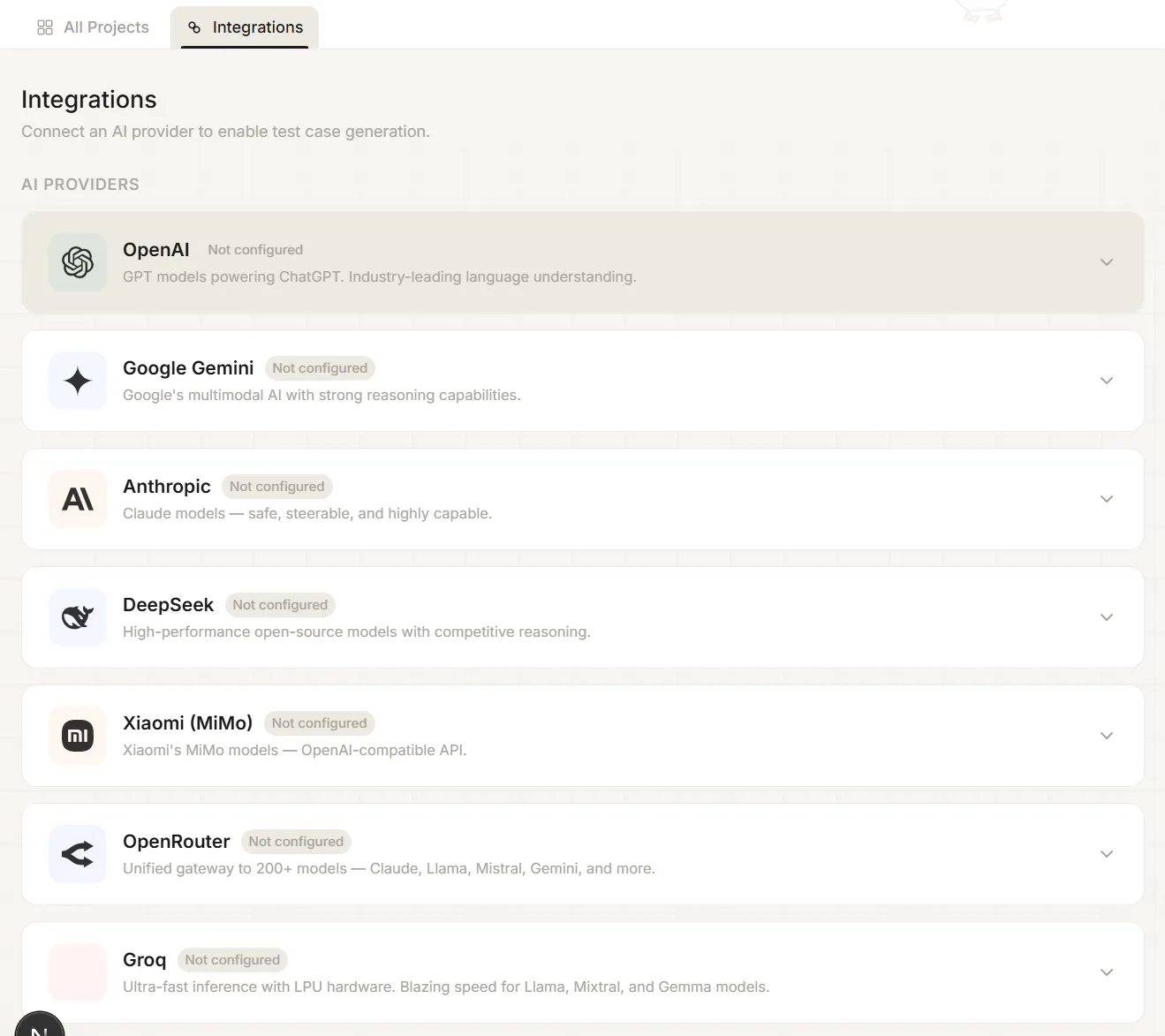Image resolution: width=1165 pixels, height=1036 pixels.
Task: Click the DeepSeek whale icon
Action: [x=78, y=617]
